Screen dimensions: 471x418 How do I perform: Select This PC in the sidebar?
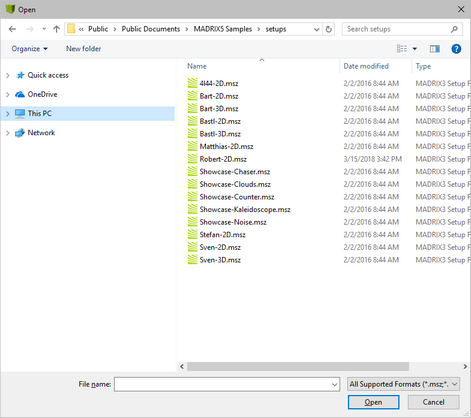40,113
